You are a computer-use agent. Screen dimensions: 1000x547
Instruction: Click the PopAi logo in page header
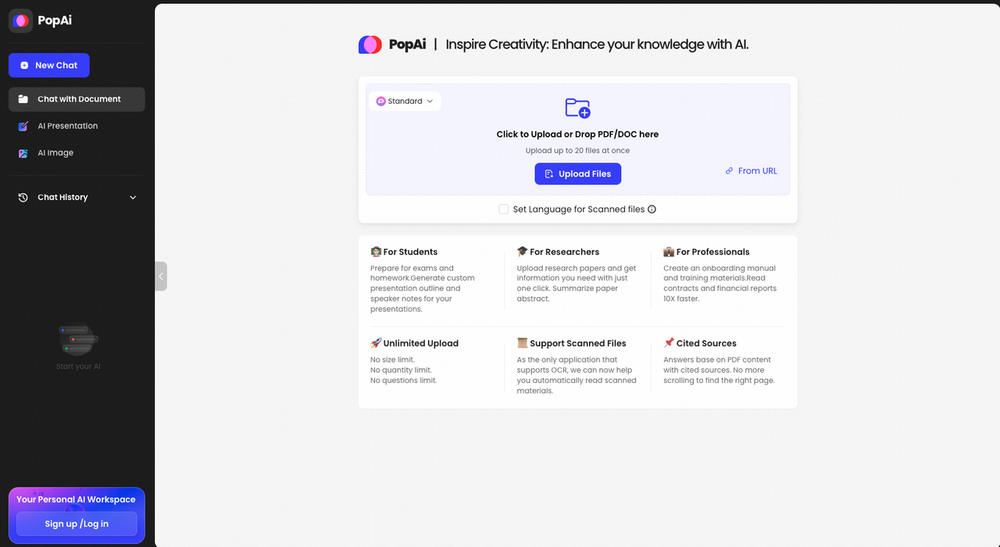click(370, 45)
